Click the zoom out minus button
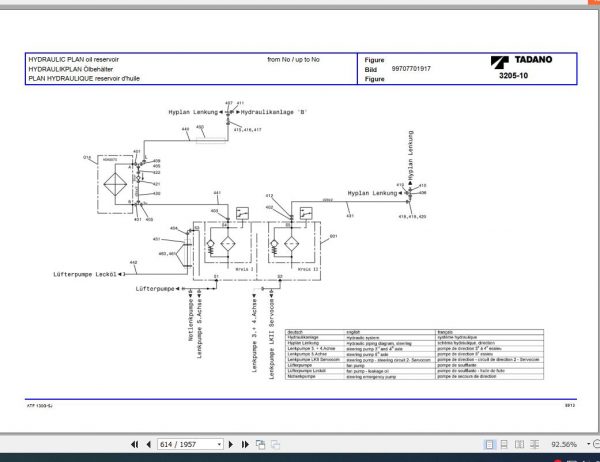 pyautogui.click(x=597, y=444)
